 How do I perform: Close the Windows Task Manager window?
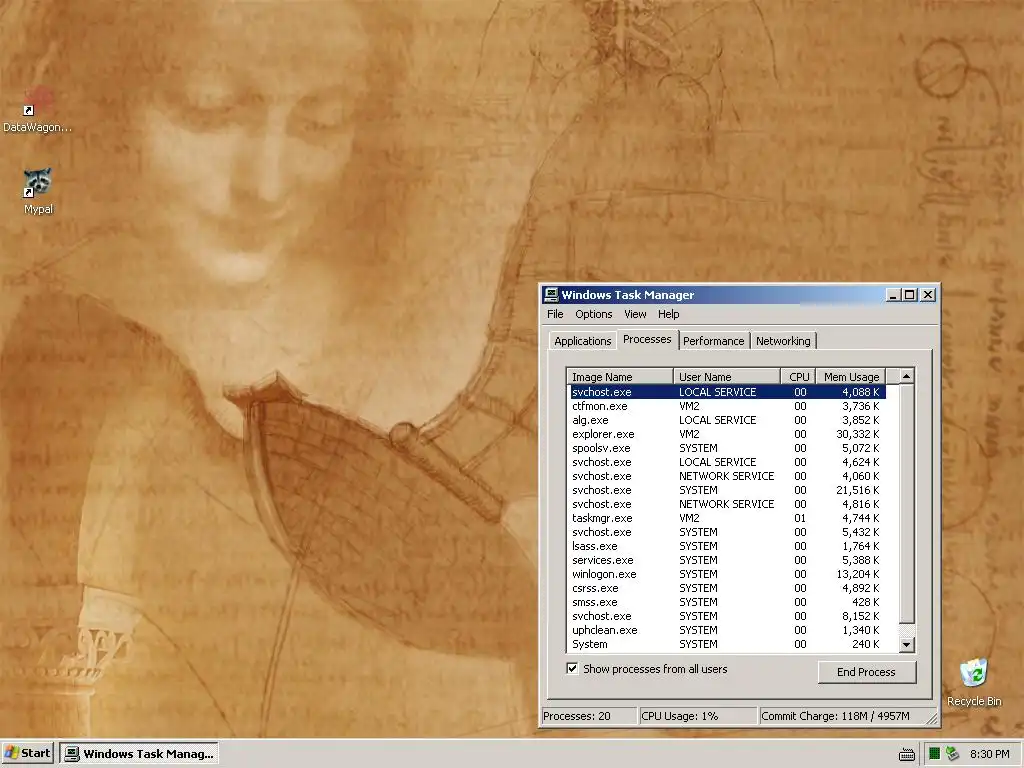[927, 295]
